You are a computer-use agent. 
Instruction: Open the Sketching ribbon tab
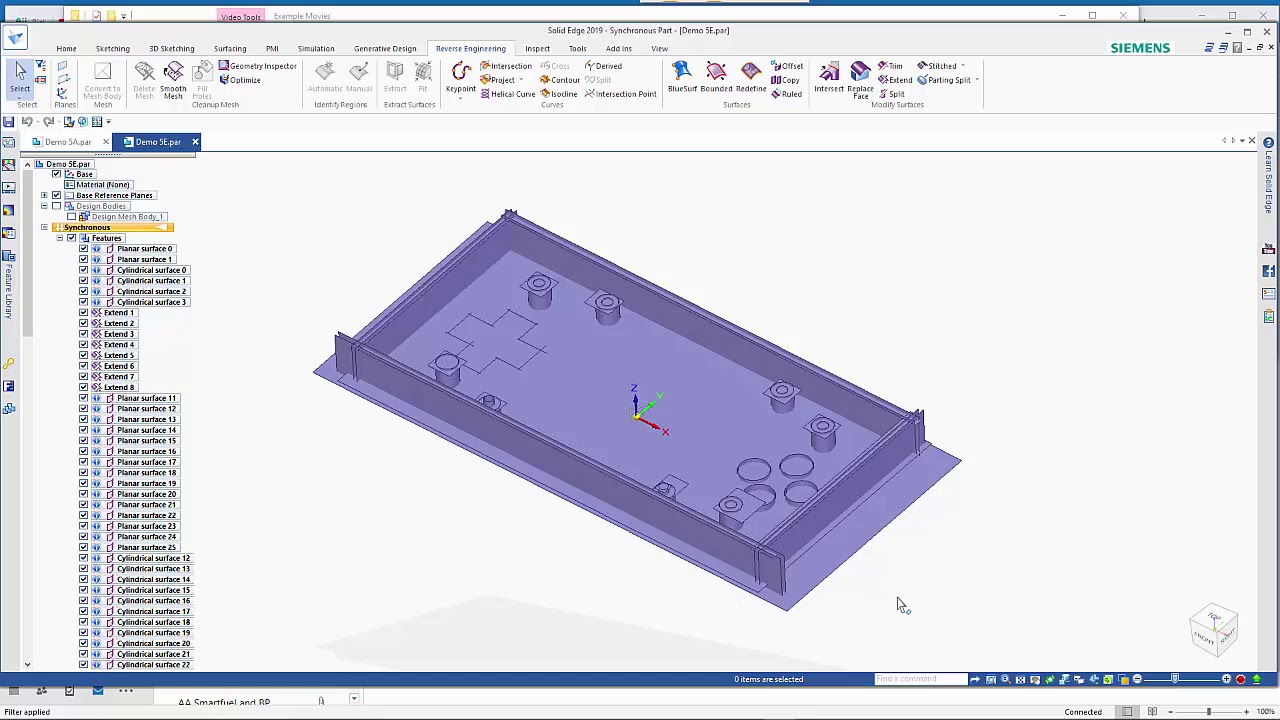click(113, 48)
